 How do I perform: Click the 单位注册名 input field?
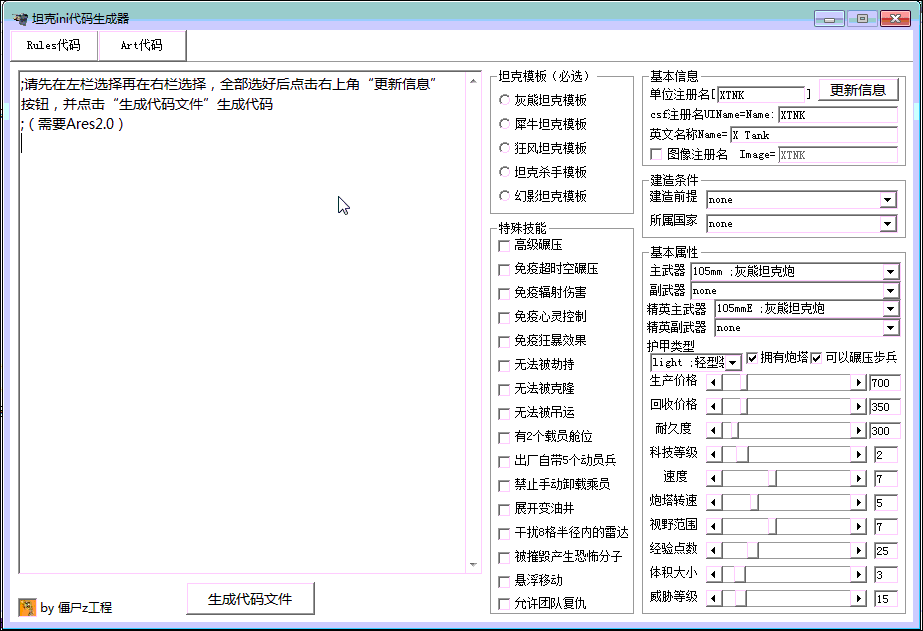coord(761,95)
